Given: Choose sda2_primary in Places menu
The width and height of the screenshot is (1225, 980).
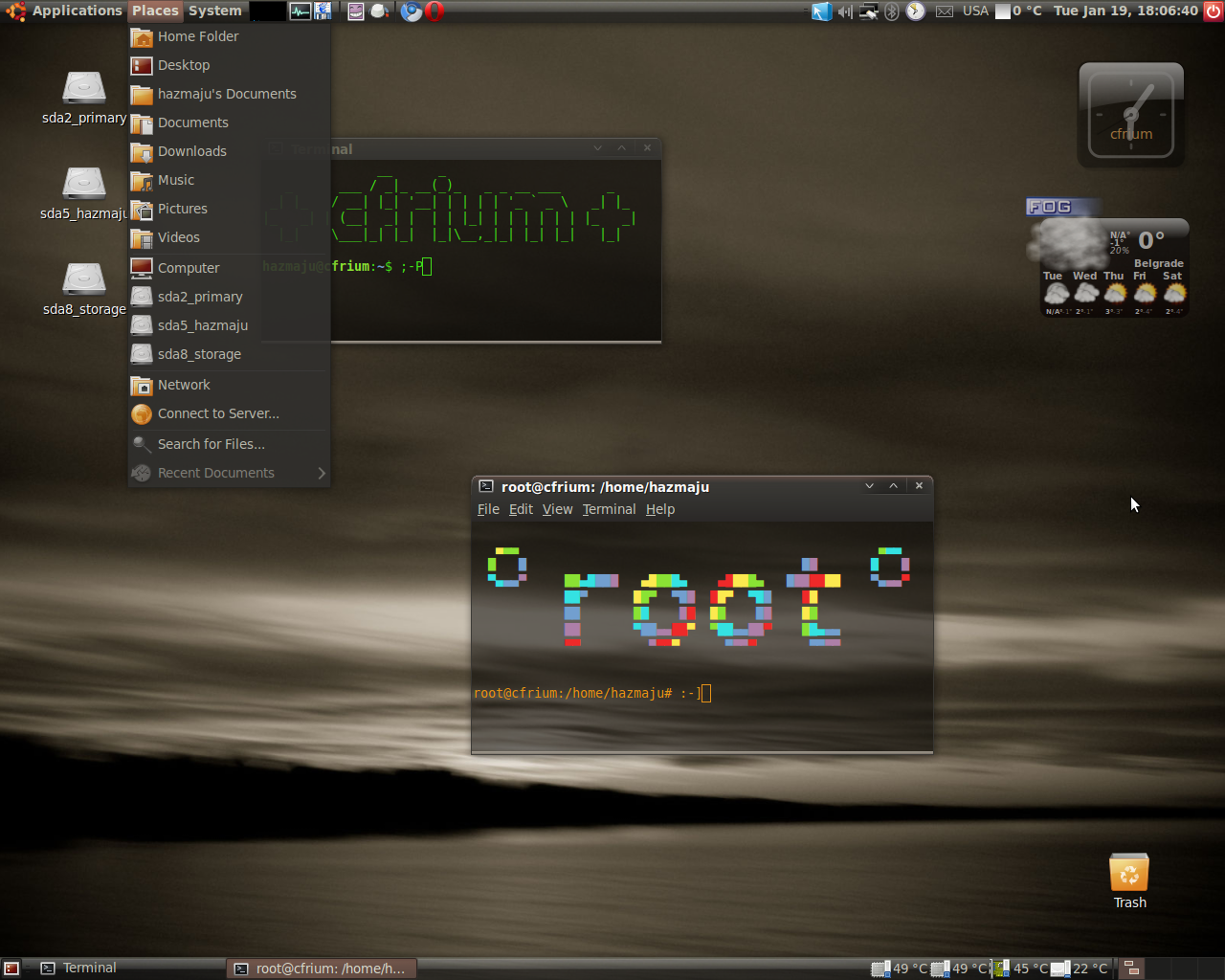Looking at the screenshot, I should (230, 297).
